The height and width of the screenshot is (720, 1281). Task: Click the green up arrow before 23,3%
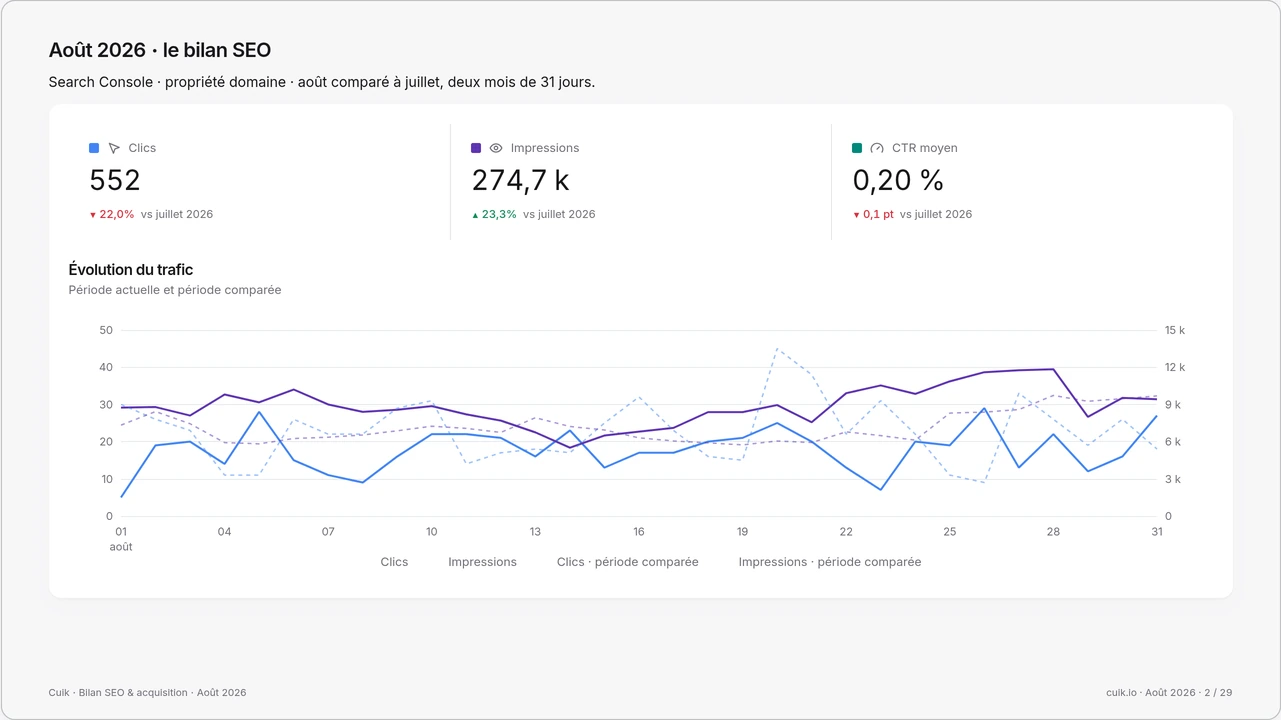coord(475,215)
